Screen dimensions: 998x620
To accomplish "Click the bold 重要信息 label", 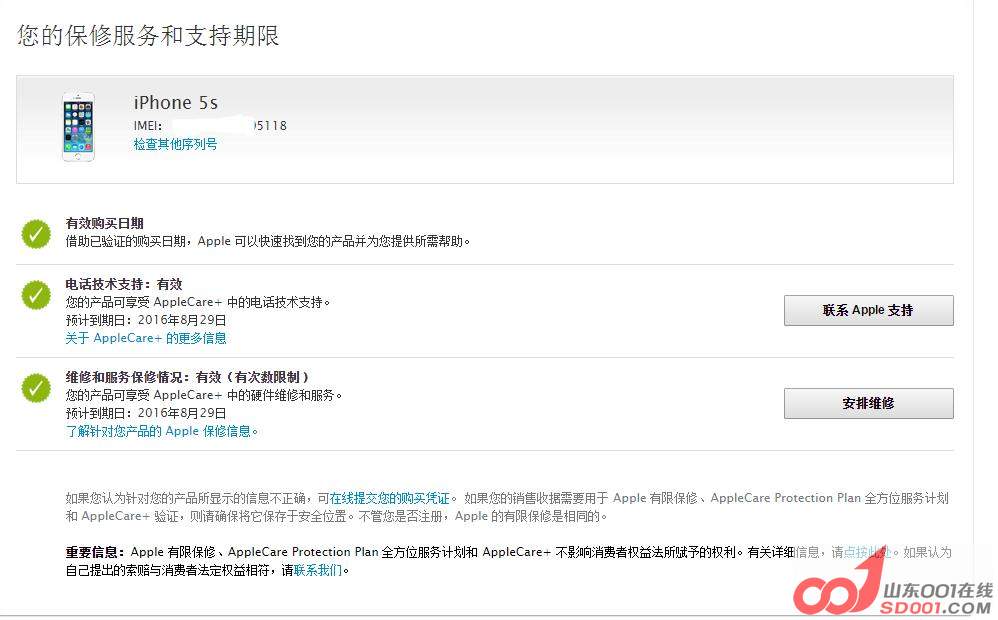I will [95, 552].
